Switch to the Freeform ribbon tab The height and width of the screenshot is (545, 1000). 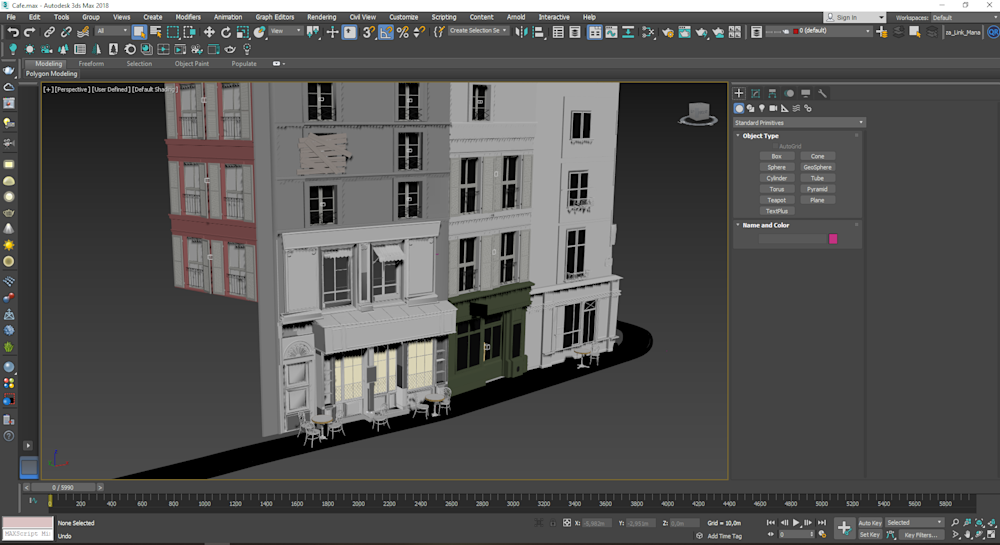pyautogui.click(x=91, y=64)
